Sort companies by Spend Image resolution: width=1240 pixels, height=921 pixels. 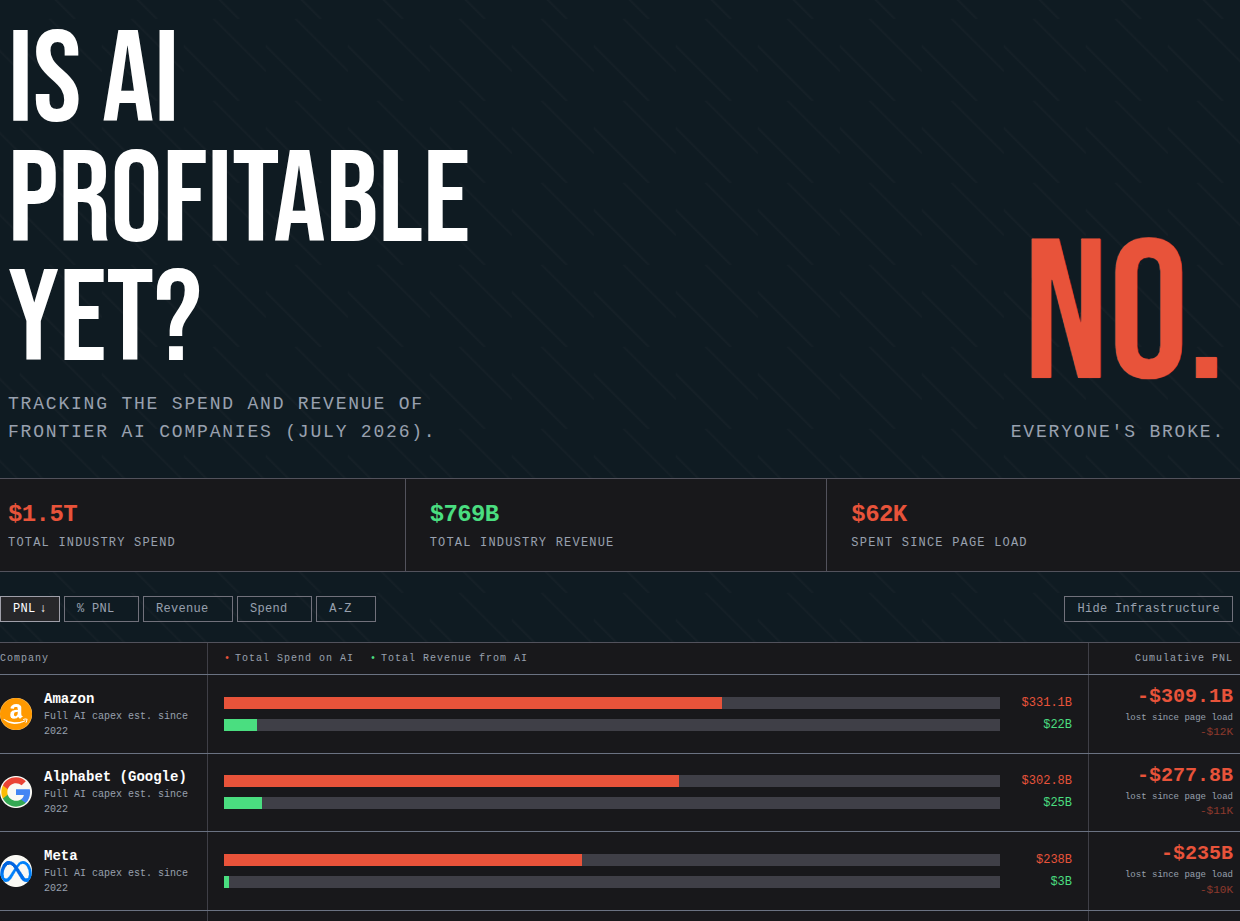[x=274, y=609]
